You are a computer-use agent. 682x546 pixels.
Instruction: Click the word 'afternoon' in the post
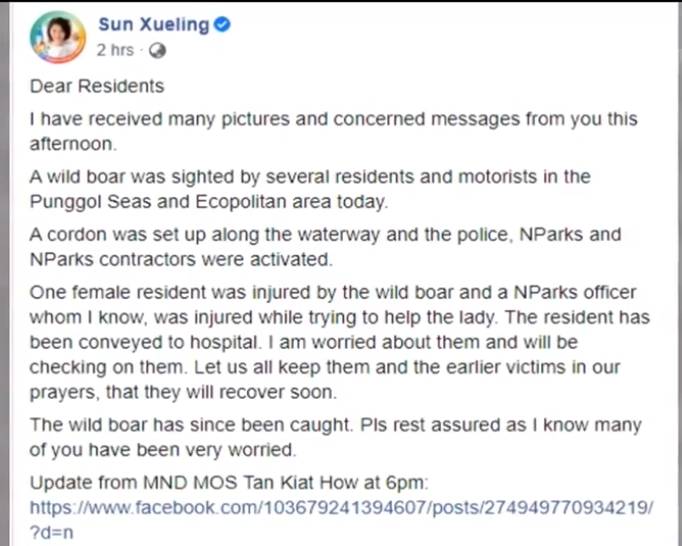(74, 142)
